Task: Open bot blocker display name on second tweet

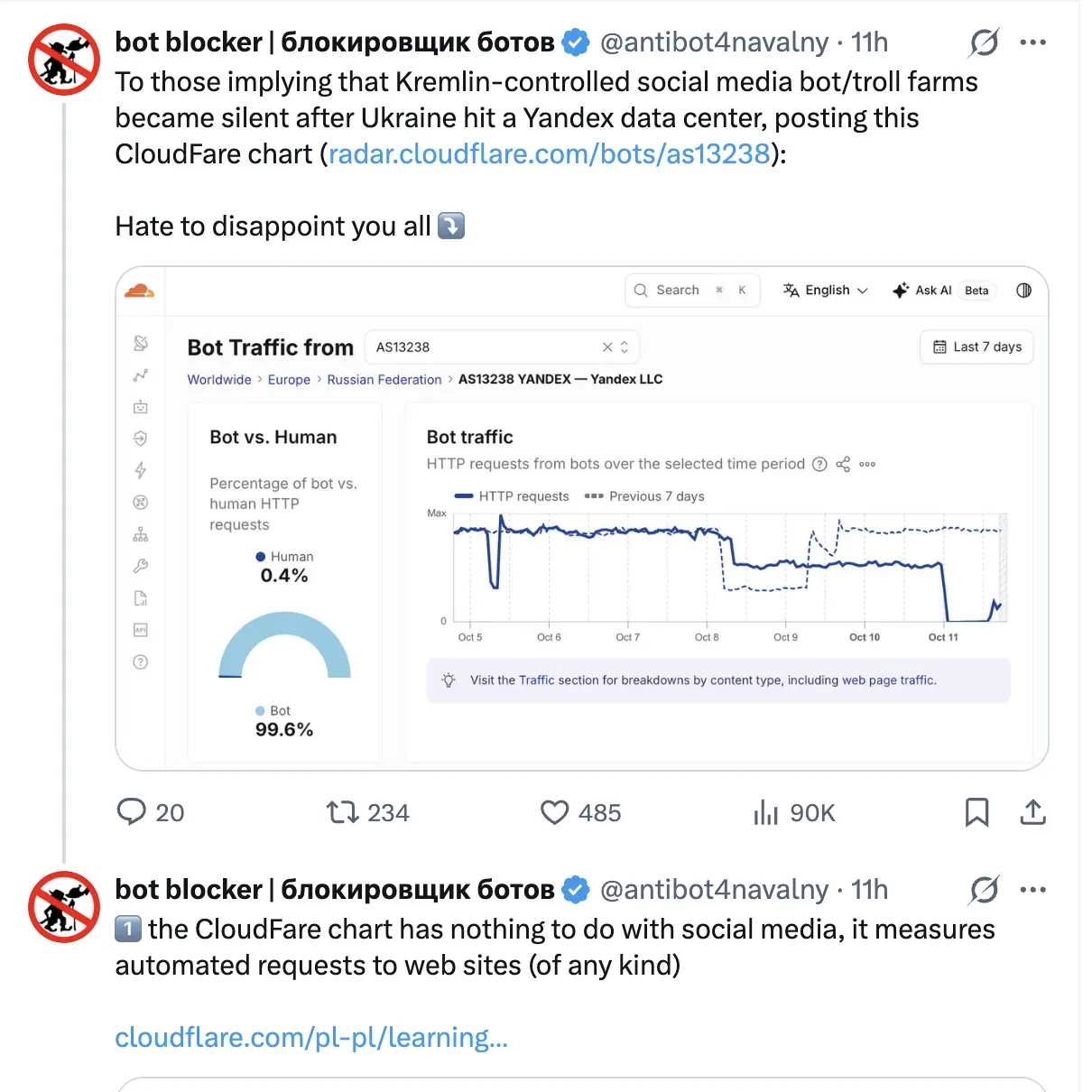Action: tap(335, 890)
